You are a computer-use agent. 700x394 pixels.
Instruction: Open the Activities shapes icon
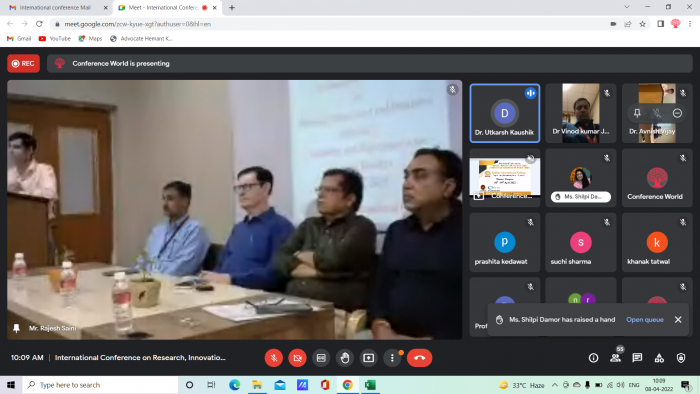pos(659,358)
